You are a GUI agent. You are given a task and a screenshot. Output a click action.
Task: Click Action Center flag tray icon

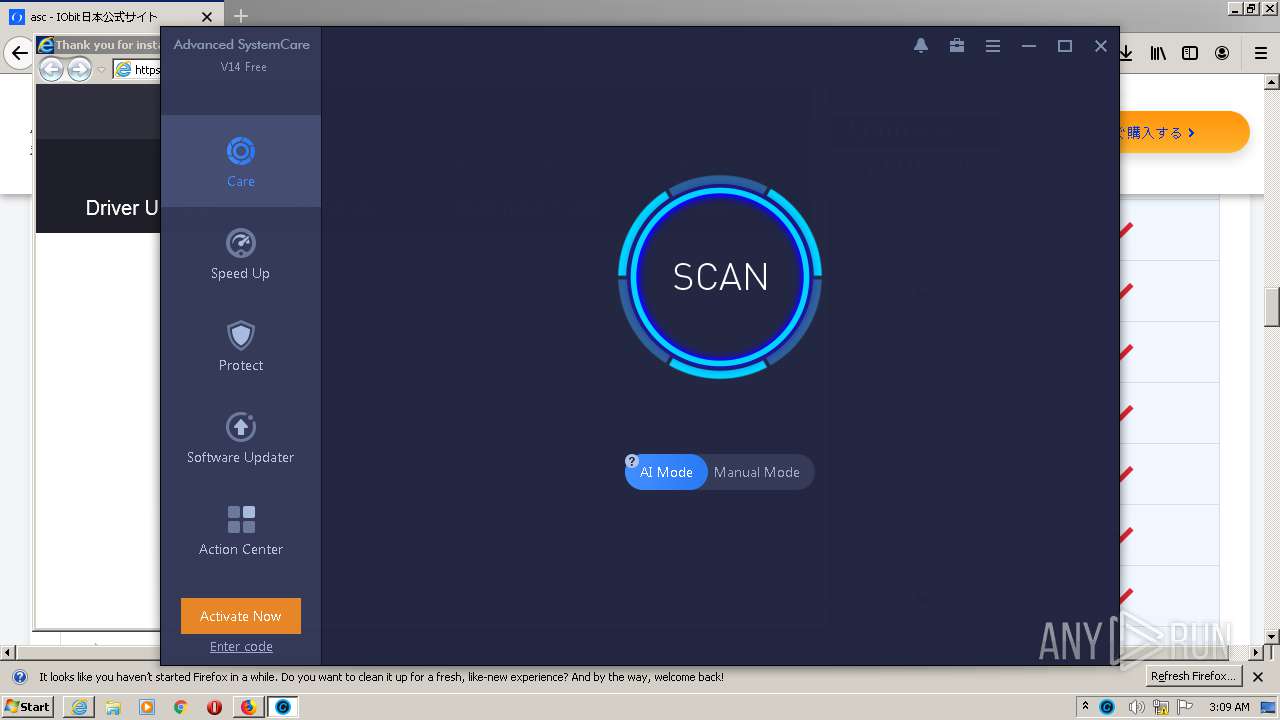click(1185, 707)
